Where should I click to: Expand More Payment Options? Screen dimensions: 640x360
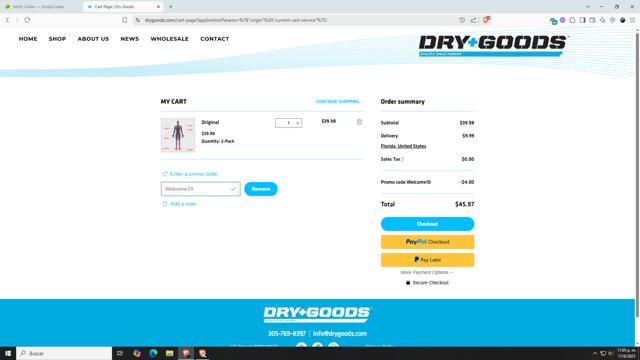tap(427, 272)
